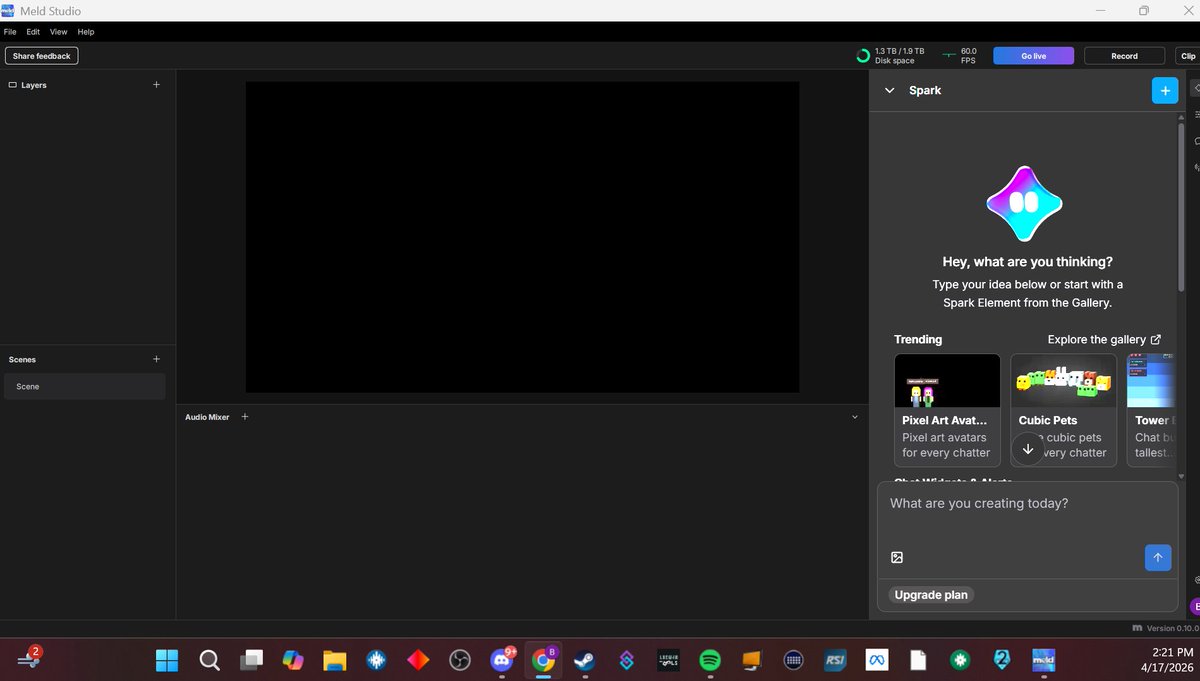This screenshot has height=681, width=1200.
Task: Open the Cubic Pets card
Action: click(1063, 410)
